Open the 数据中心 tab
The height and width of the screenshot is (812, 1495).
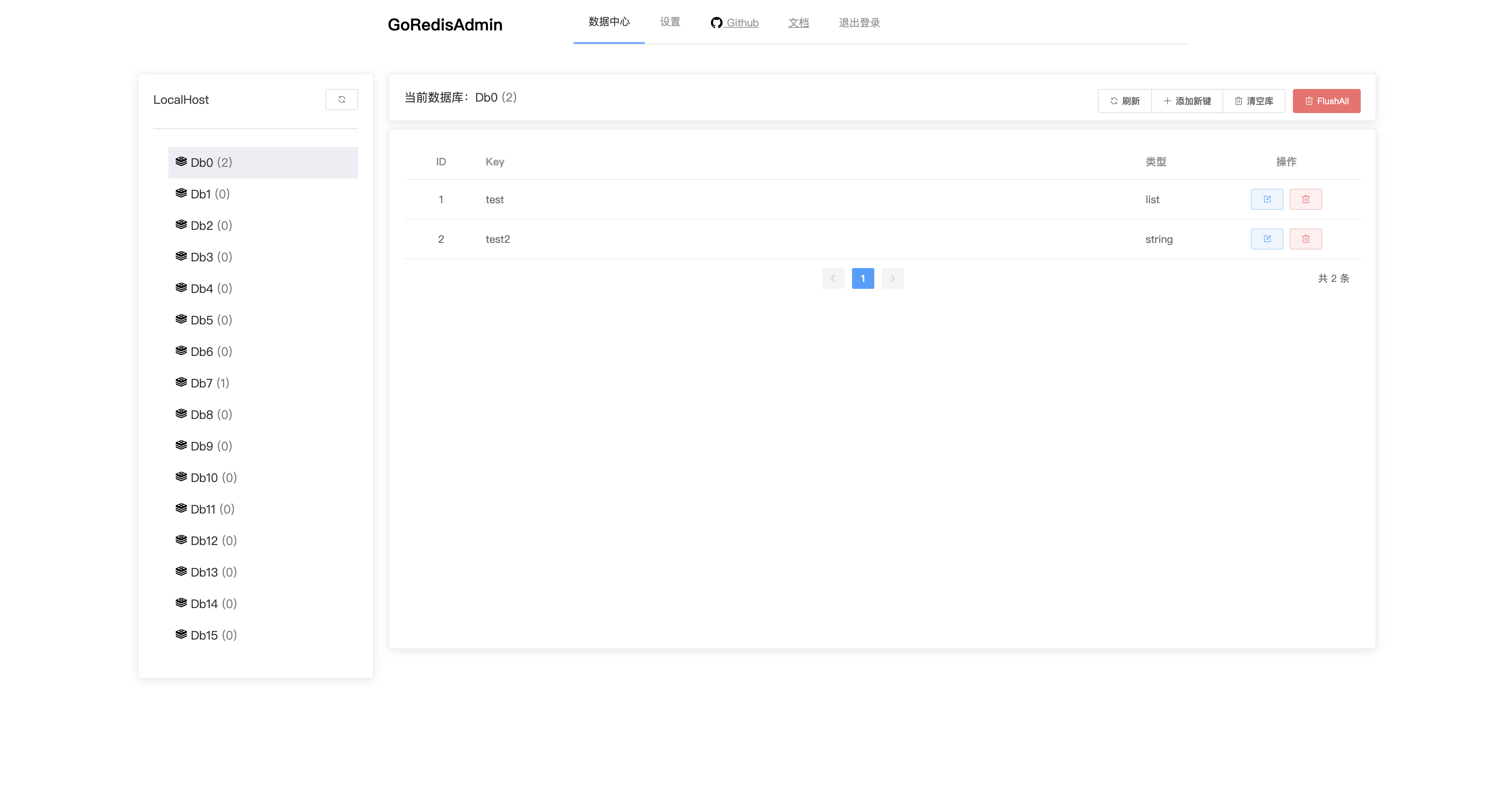click(x=609, y=22)
